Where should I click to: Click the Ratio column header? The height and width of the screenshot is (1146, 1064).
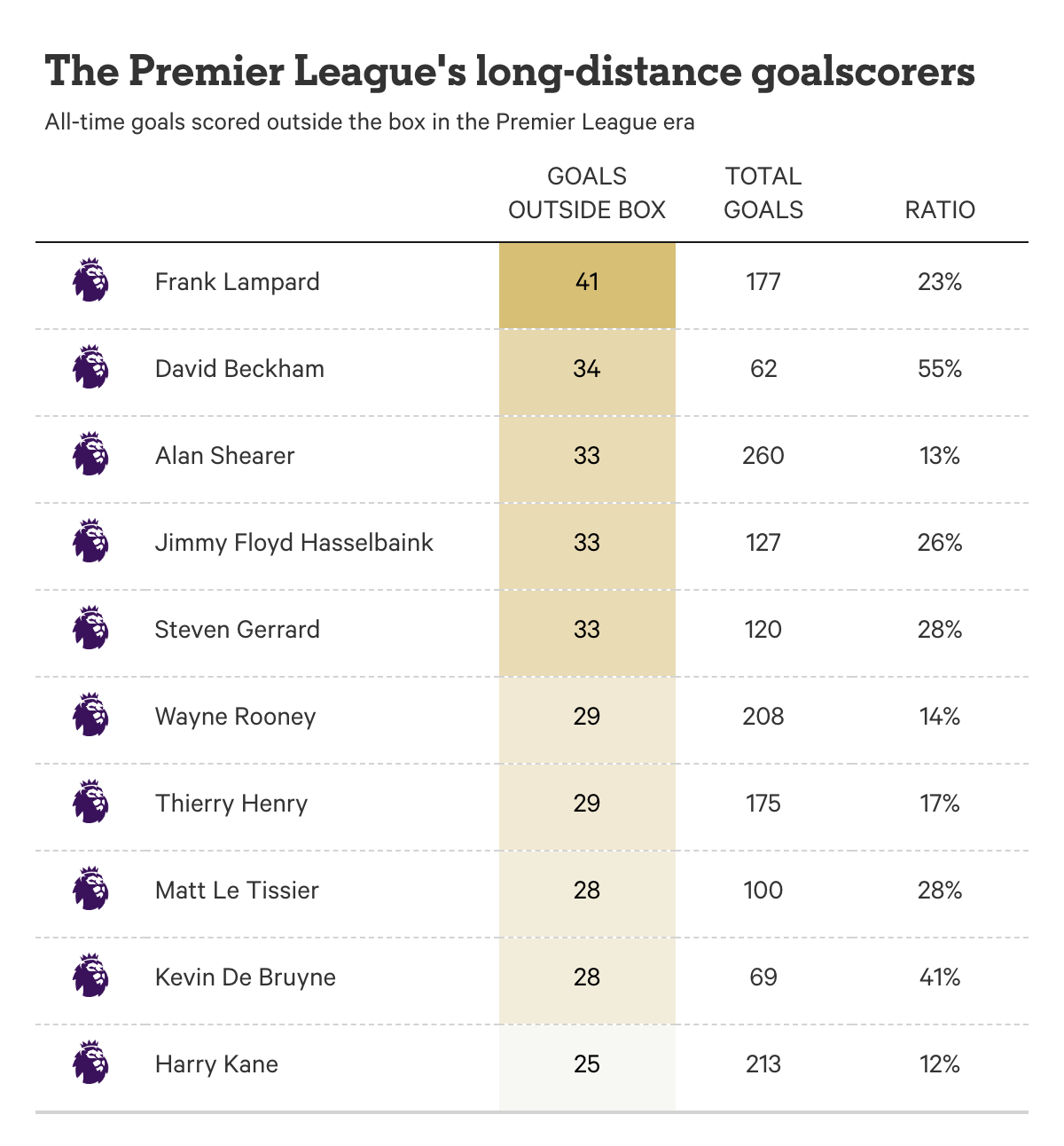click(940, 210)
